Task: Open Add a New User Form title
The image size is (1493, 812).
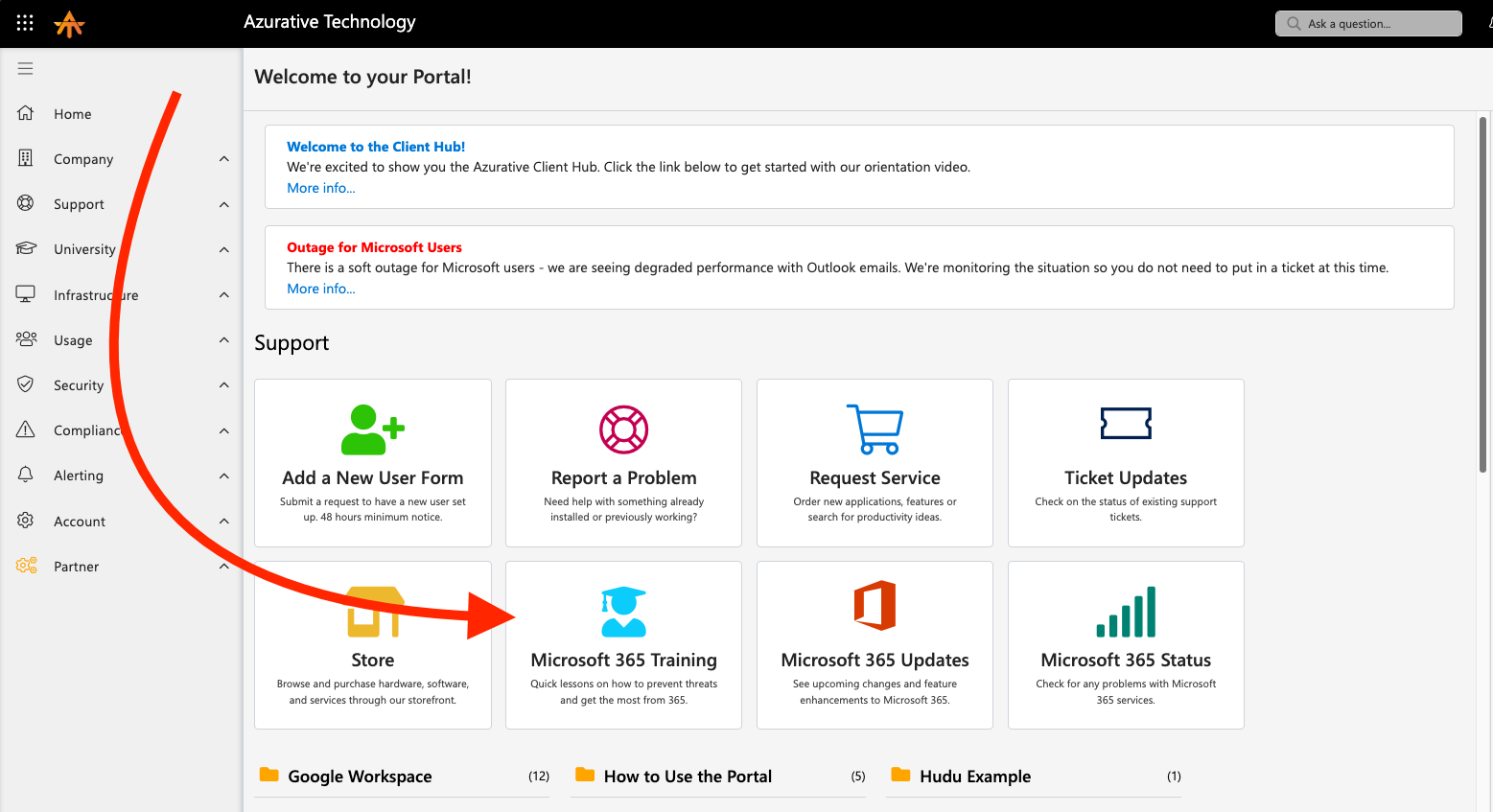Action: coord(373,477)
